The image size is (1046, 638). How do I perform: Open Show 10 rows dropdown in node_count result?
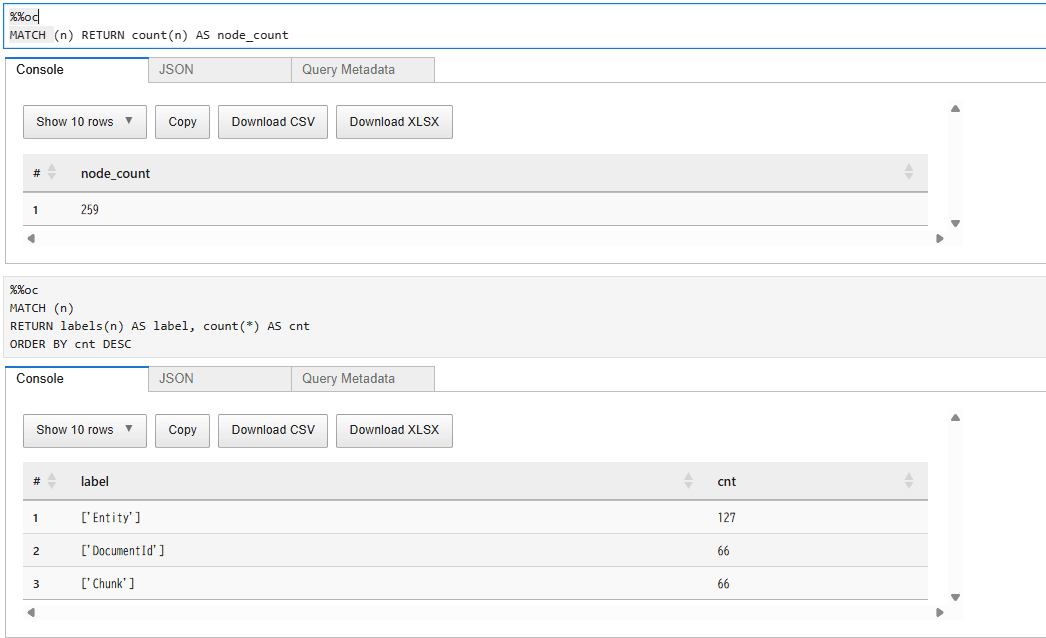pos(85,122)
